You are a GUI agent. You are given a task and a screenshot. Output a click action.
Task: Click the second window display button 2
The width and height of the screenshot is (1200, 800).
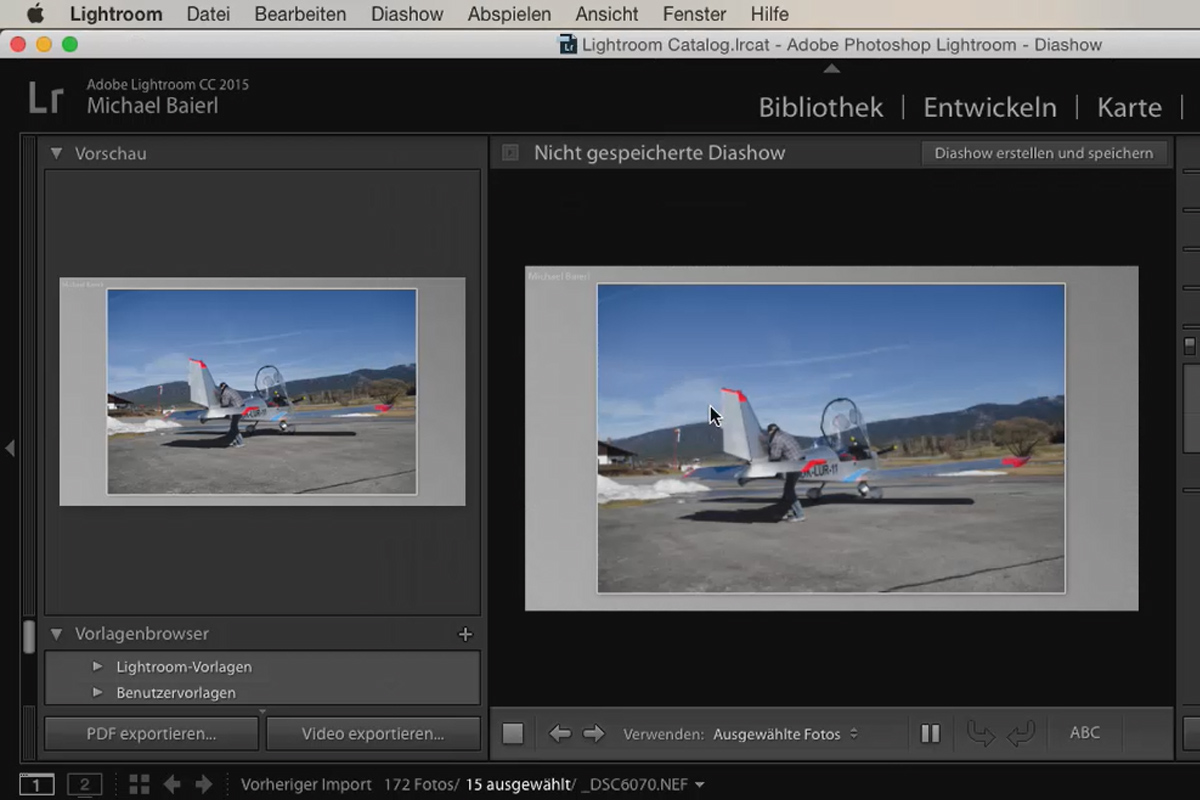point(85,785)
